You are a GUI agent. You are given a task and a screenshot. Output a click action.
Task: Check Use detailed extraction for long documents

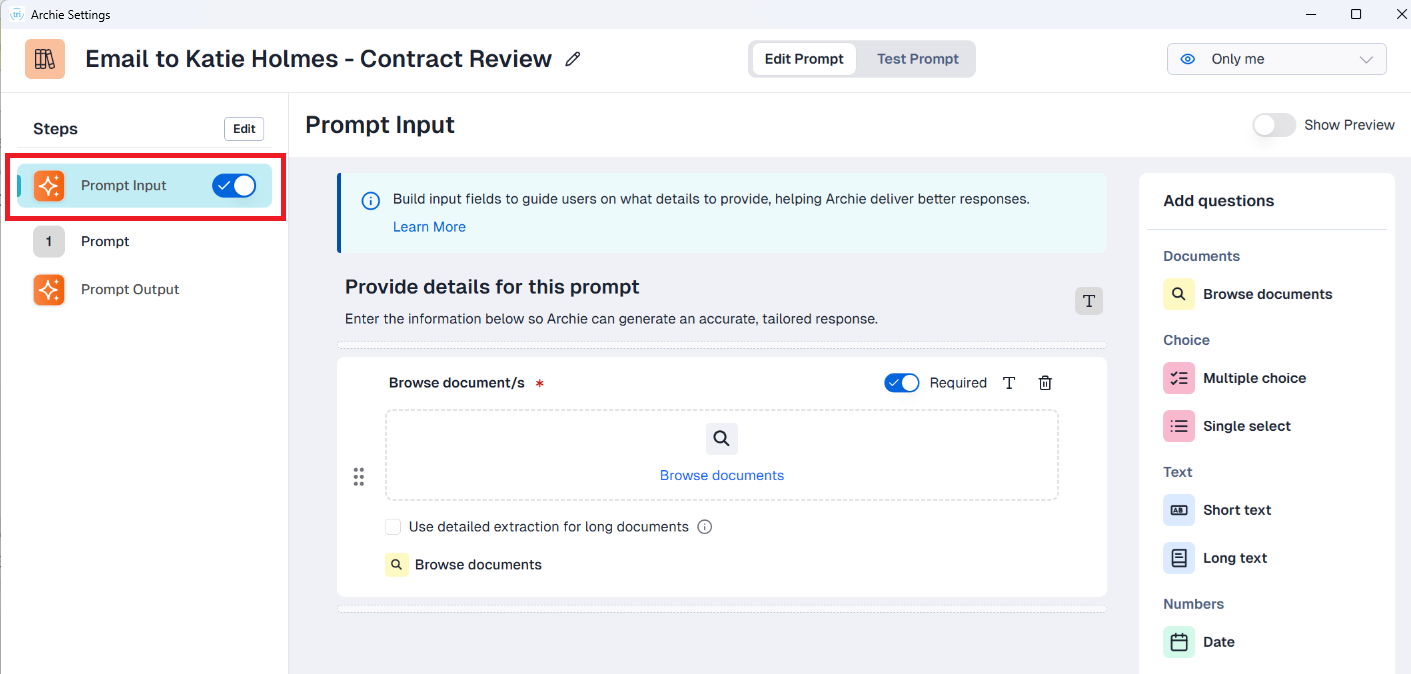pyautogui.click(x=393, y=527)
